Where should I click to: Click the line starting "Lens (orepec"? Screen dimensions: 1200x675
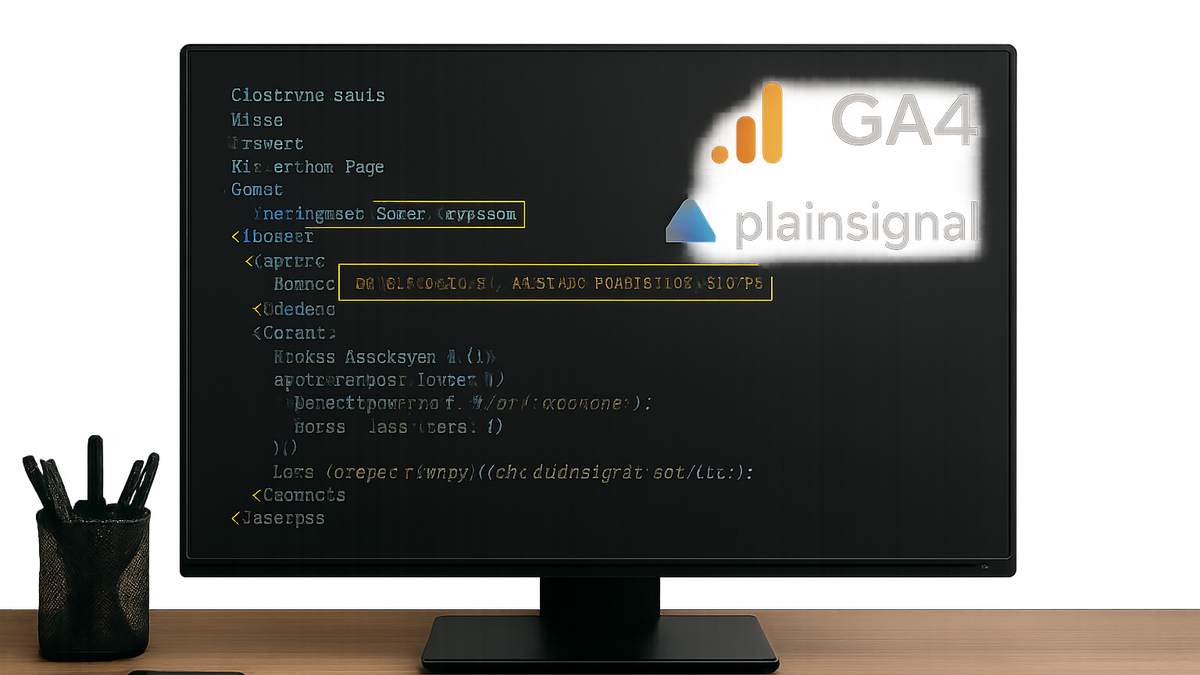tap(513, 472)
